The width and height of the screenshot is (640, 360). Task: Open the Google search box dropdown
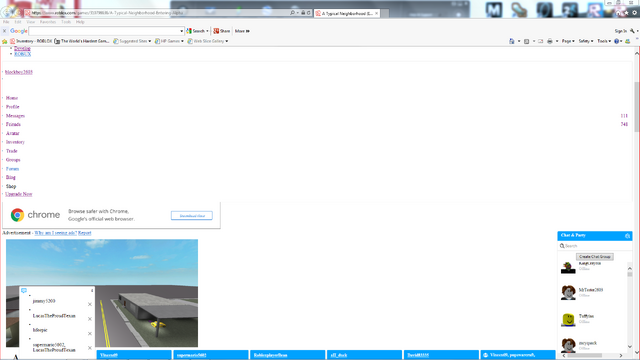point(182,31)
